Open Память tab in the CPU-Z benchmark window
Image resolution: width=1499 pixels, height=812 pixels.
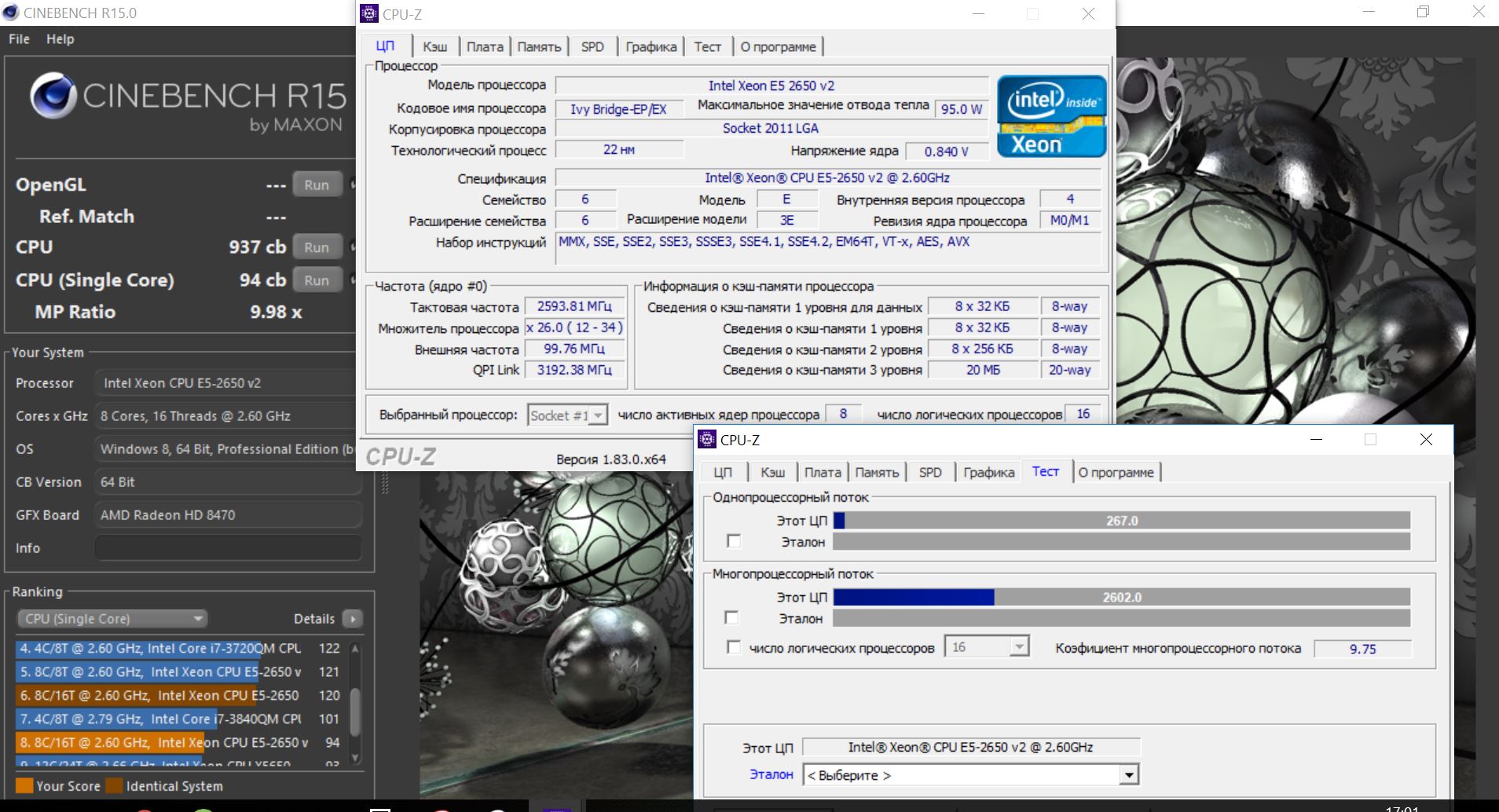click(x=877, y=473)
